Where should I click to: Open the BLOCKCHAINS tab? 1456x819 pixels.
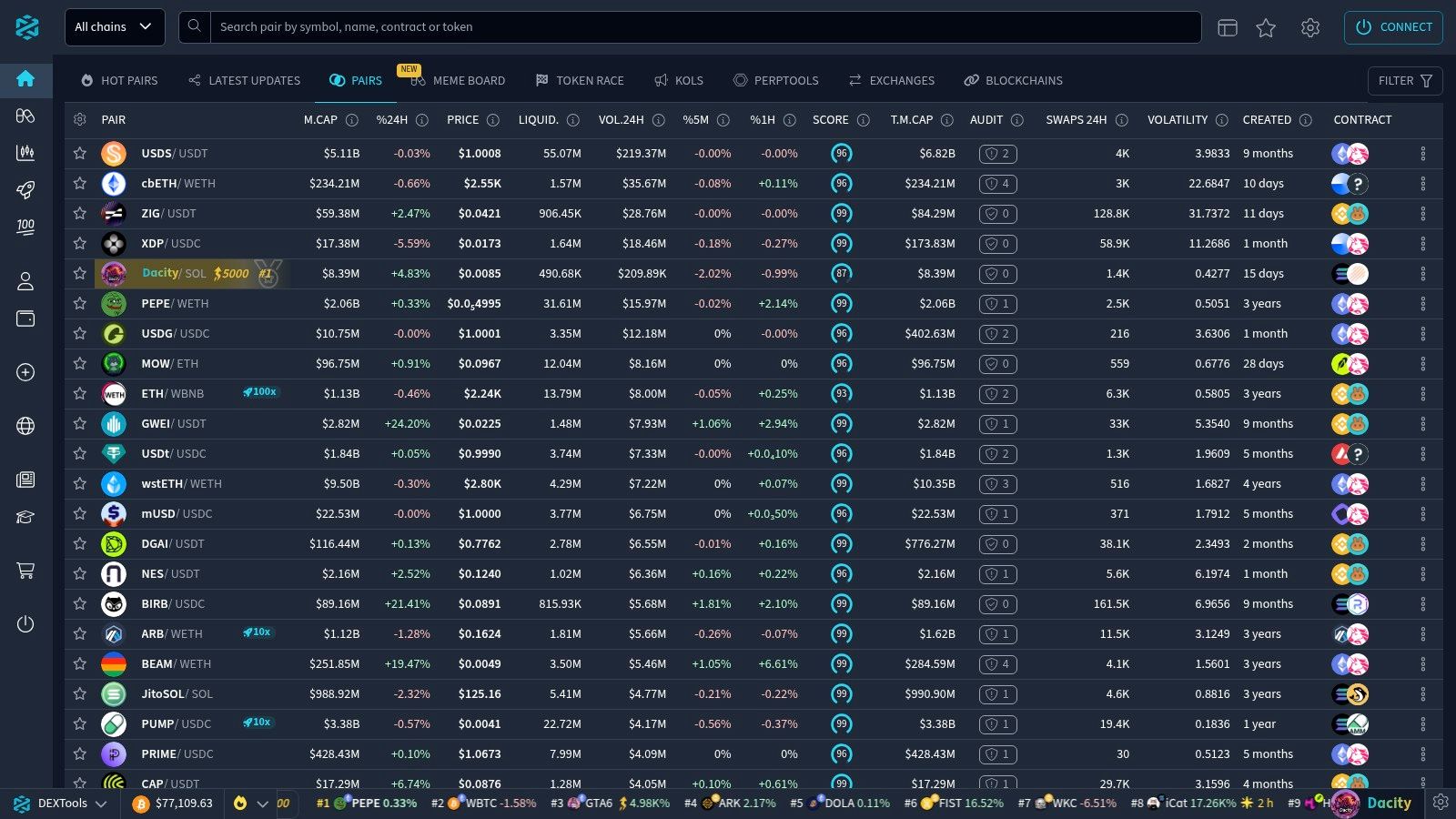pyautogui.click(x=1014, y=81)
